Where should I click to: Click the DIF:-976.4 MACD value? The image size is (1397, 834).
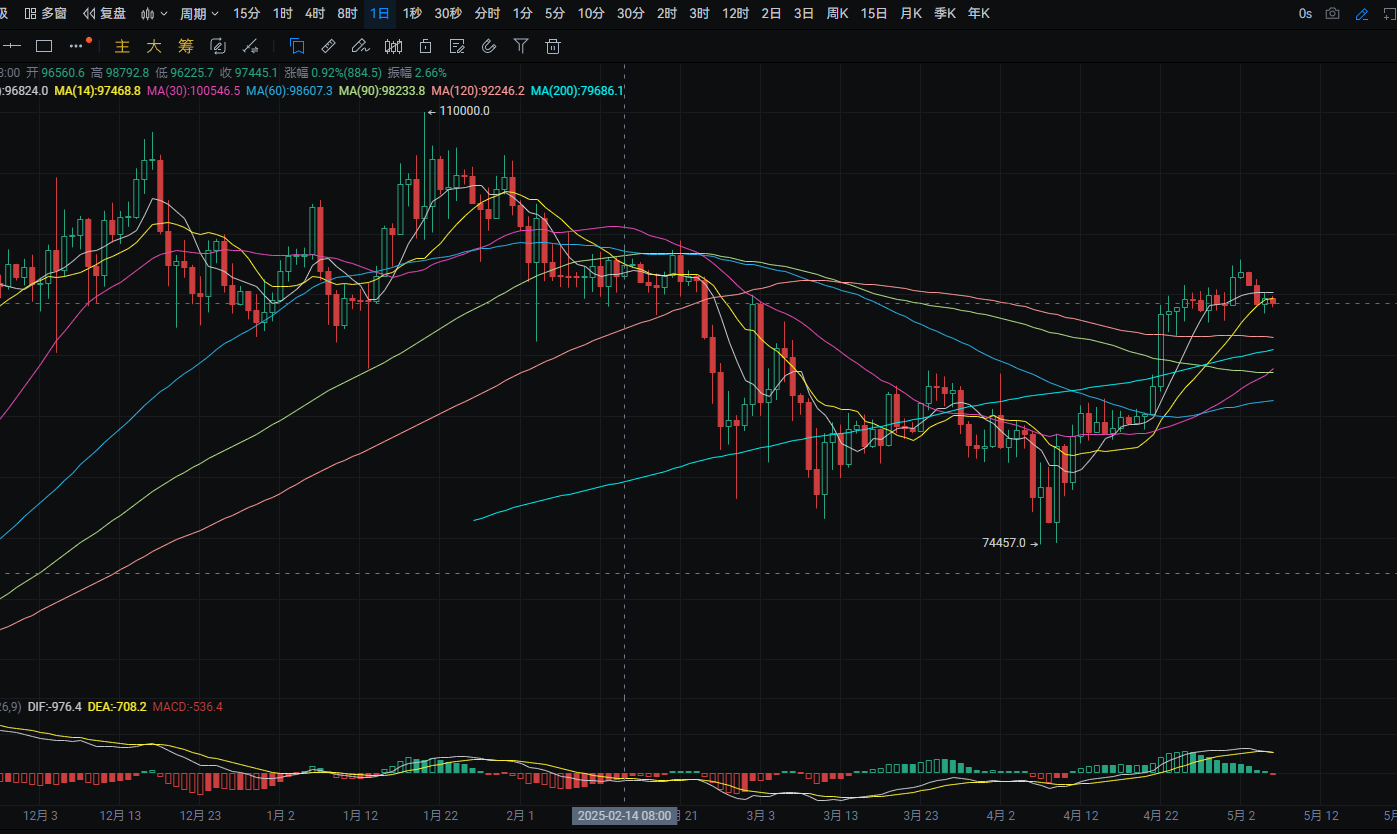tap(55, 706)
